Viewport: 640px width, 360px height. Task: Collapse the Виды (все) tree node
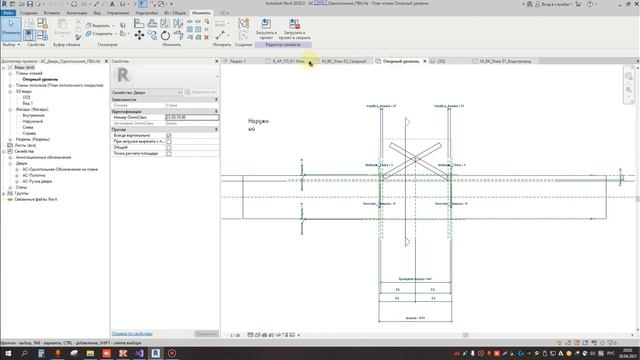(x=4, y=67)
